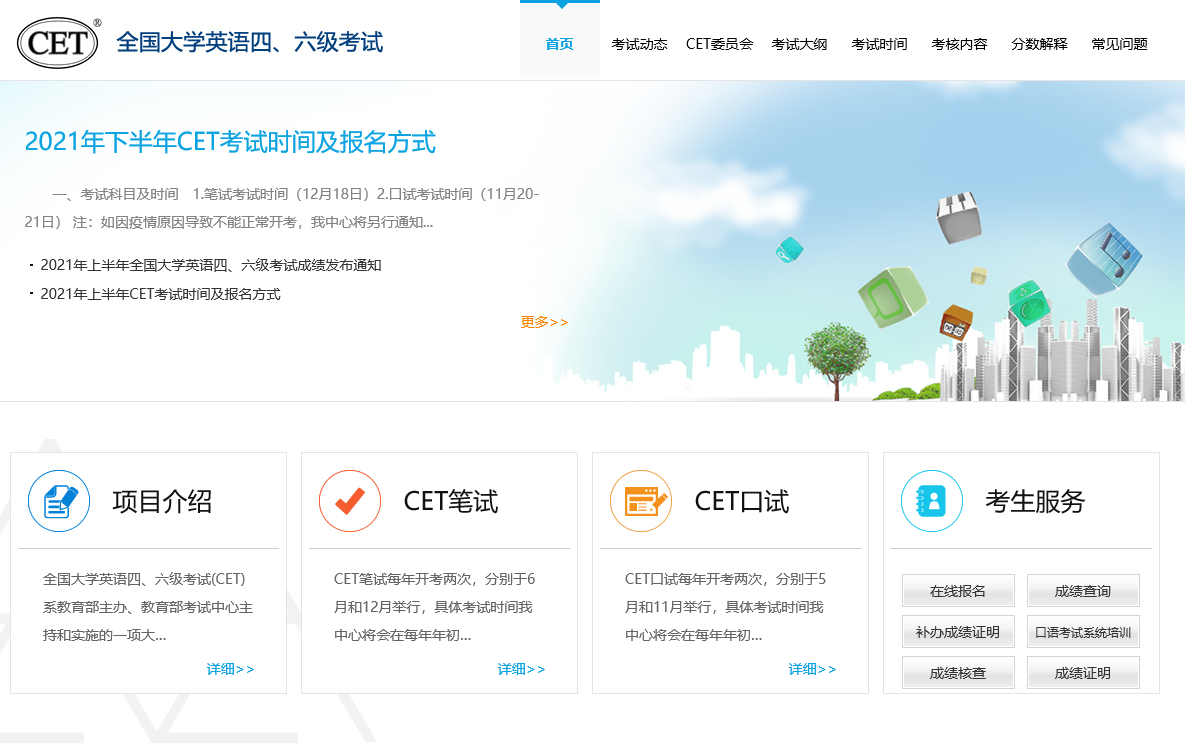This screenshot has height=744, width=1185.
Task: Click 详细>> under 项目介绍
Action: click(231, 669)
